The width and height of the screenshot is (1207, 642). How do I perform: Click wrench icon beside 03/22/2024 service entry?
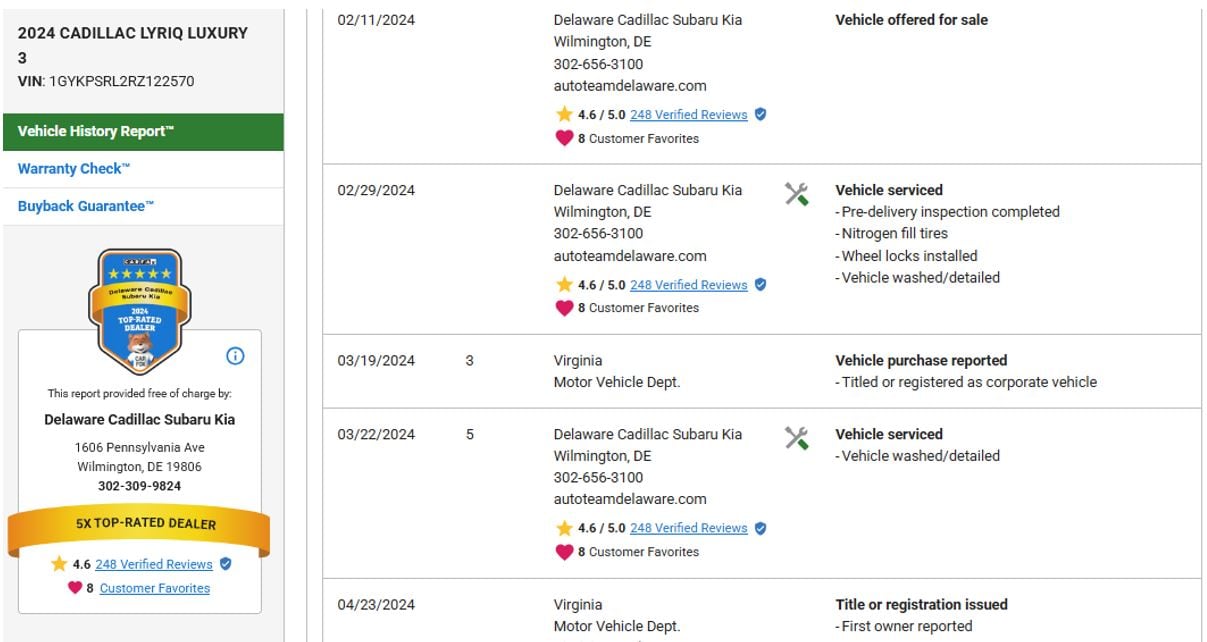tap(796, 438)
